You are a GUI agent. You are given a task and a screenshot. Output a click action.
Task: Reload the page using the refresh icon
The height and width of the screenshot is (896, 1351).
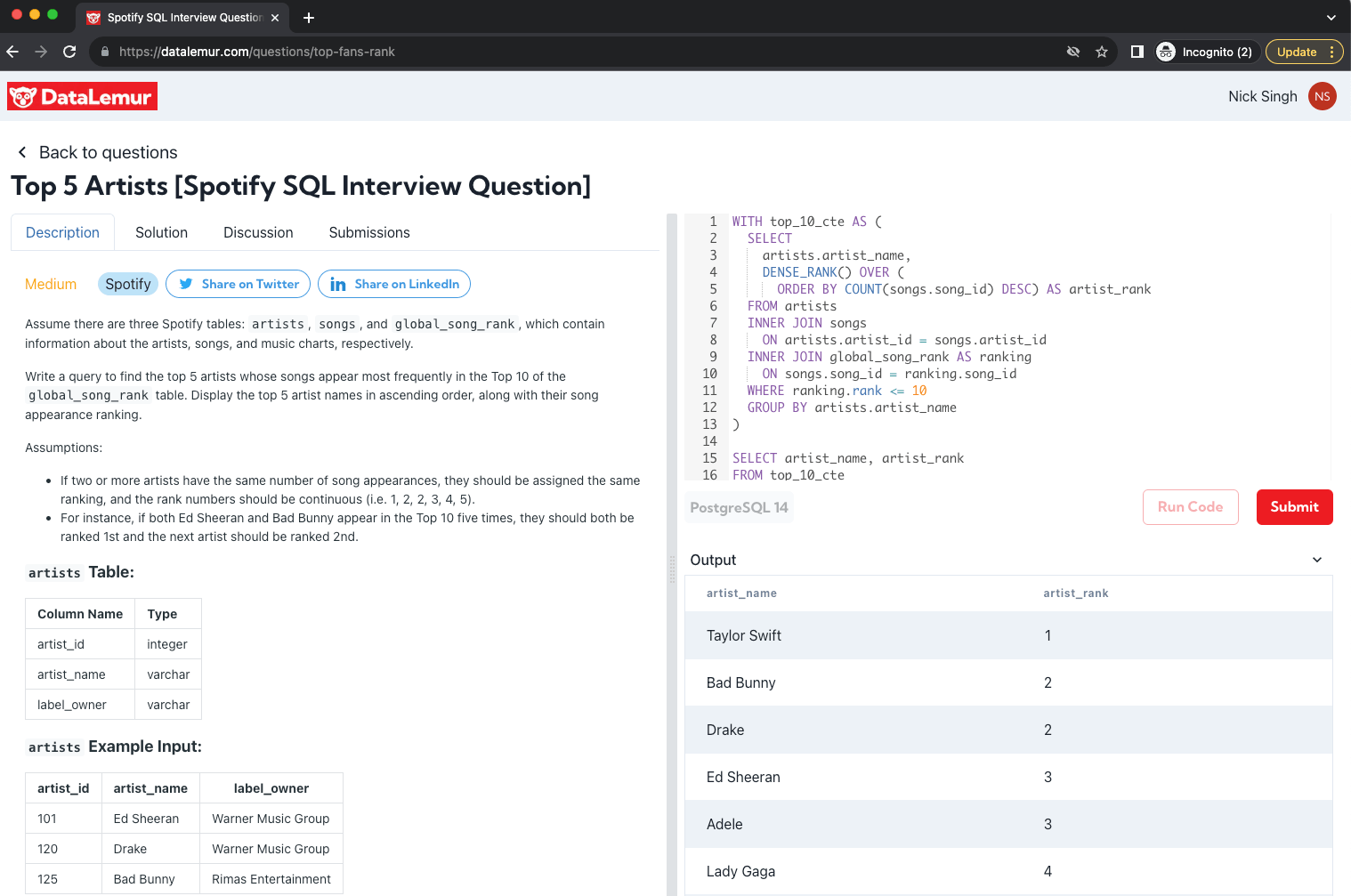[69, 52]
